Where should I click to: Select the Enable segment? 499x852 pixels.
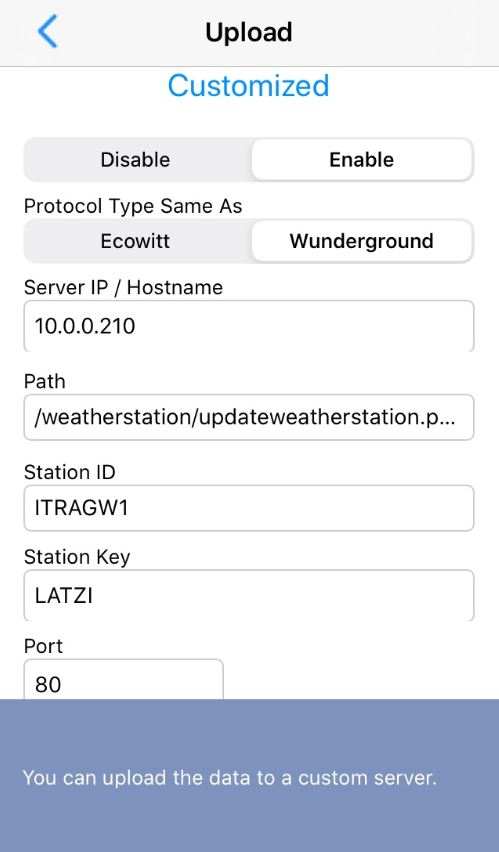click(361, 160)
